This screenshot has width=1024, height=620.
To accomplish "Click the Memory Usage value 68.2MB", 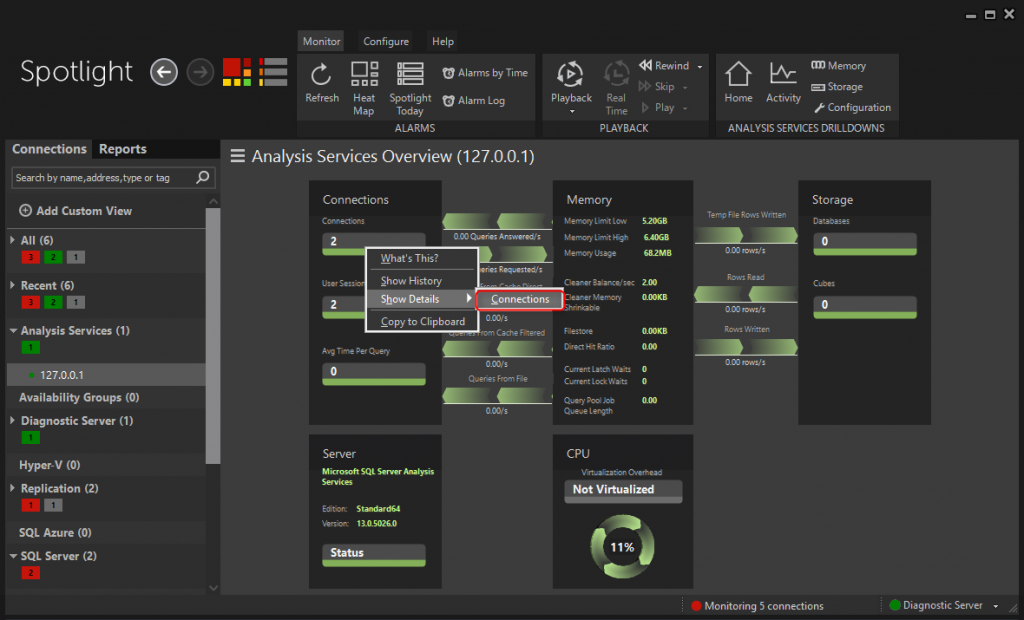I will click(657, 253).
